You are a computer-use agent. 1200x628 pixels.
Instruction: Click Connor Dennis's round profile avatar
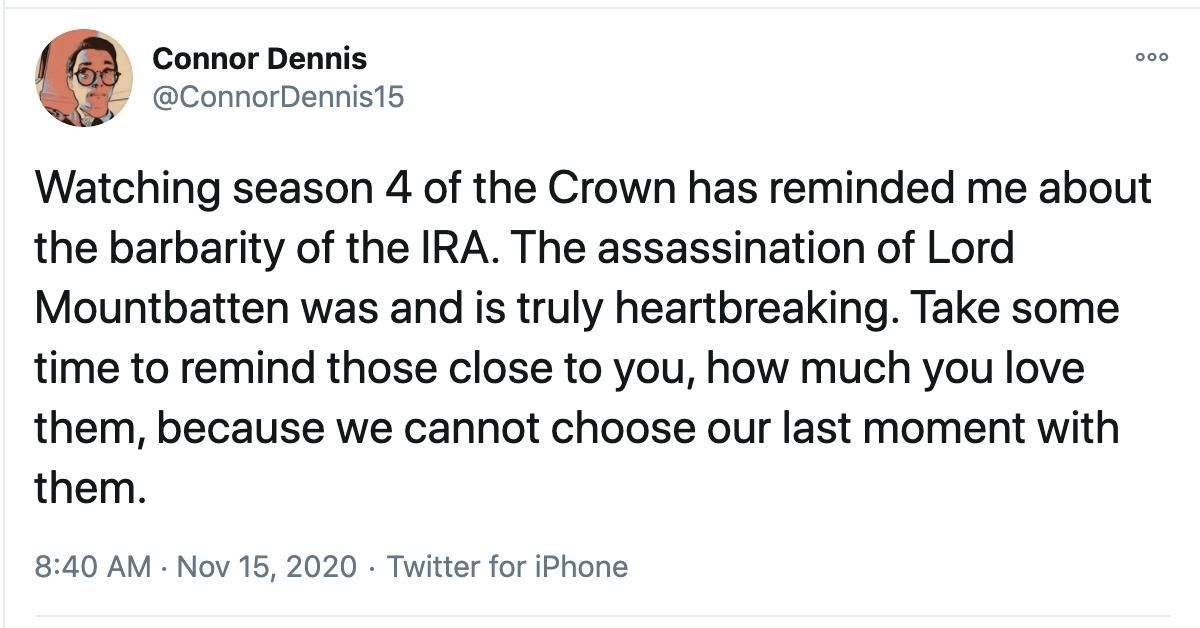click(84, 78)
